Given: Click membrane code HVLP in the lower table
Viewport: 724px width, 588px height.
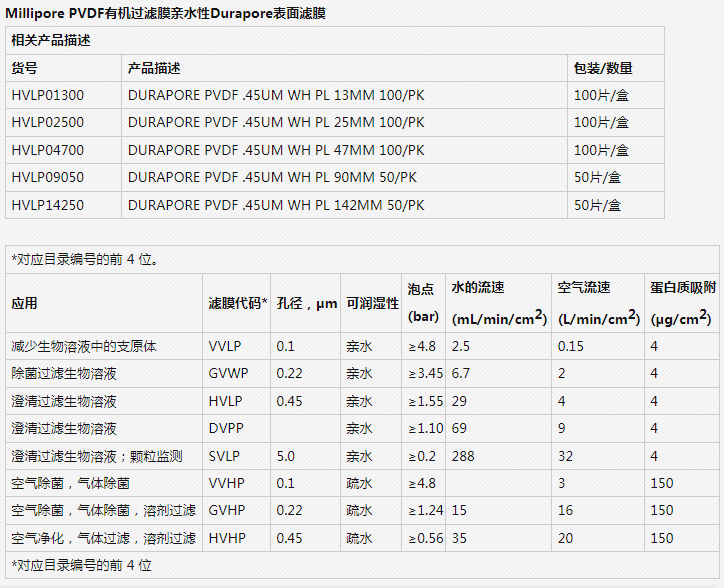Looking at the screenshot, I should tap(225, 401).
